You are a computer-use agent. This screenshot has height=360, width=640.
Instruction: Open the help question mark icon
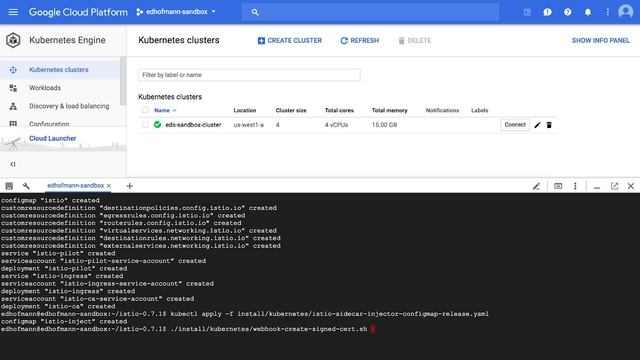coord(567,12)
